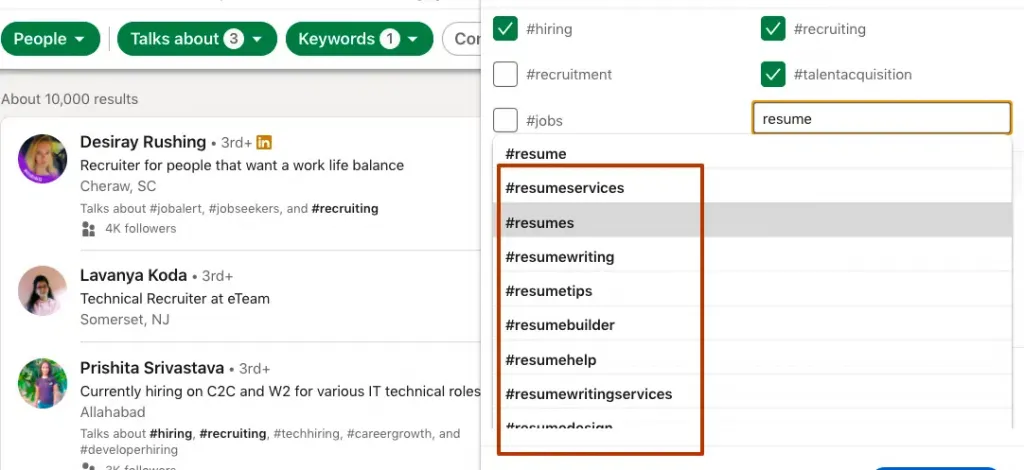The height and width of the screenshot is (470, 1024).
Task: Click the Allahabad location text
Action: [x=113, y=413]
